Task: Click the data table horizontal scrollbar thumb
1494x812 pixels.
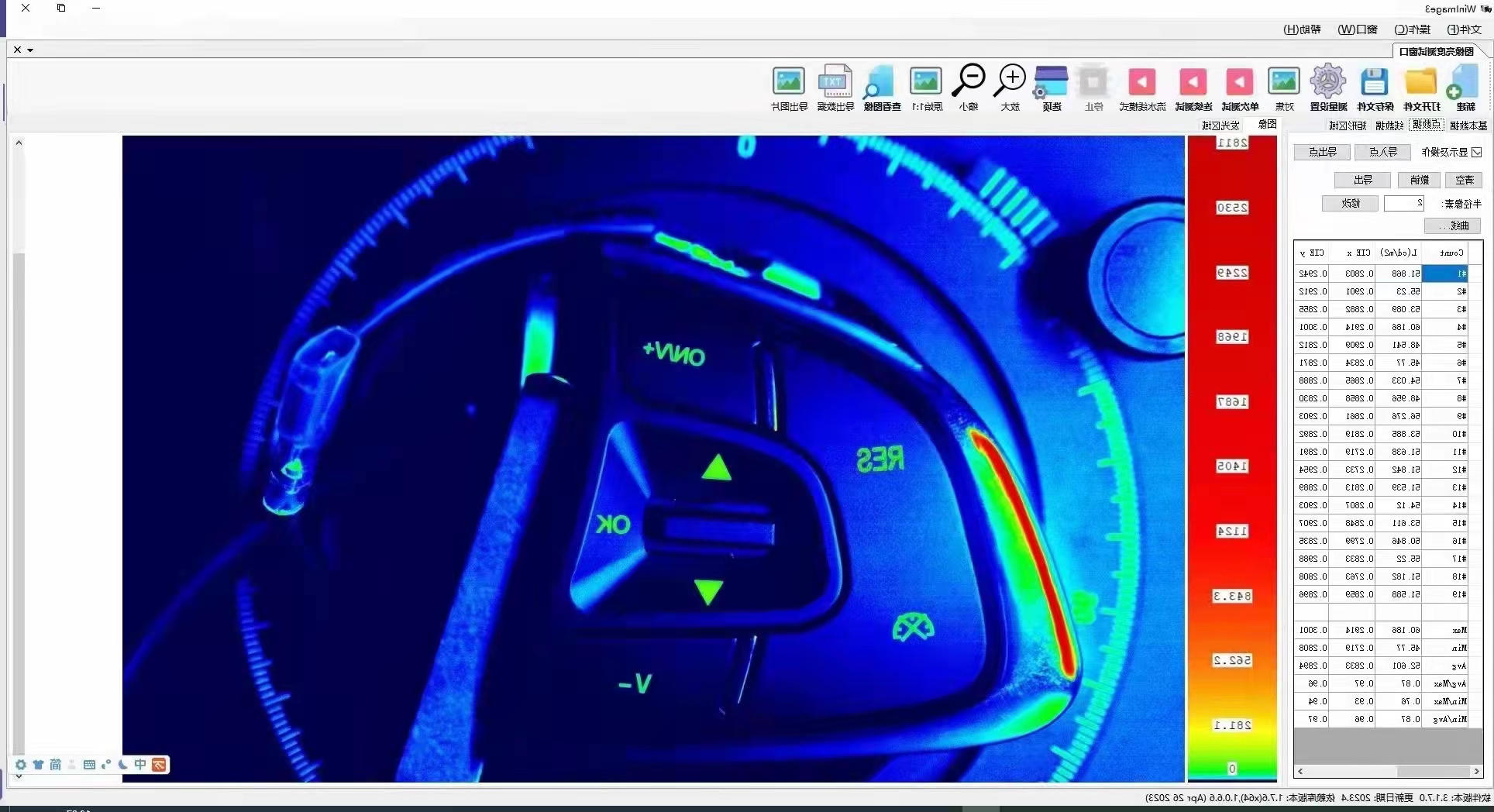Action: pos(1432,771)
